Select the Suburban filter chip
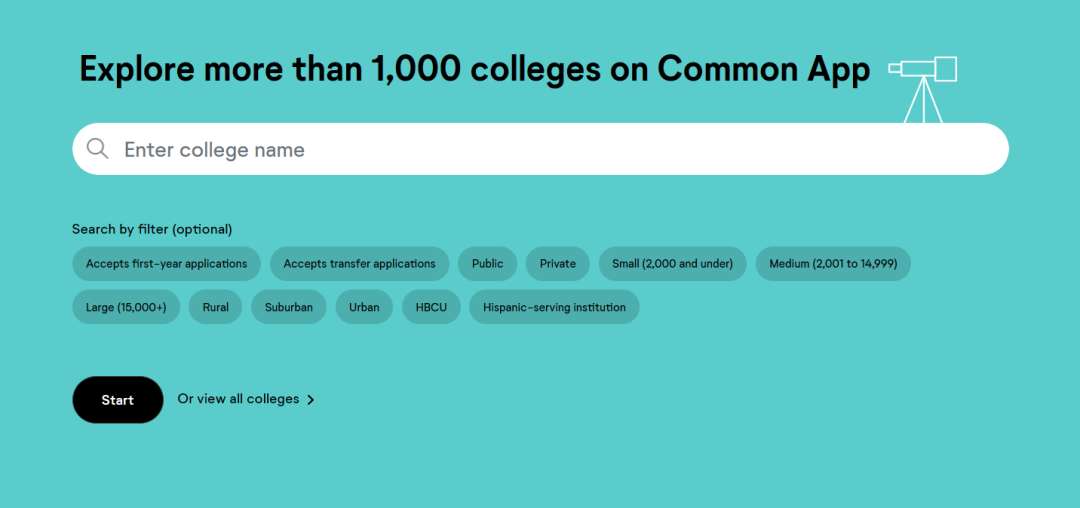Screen dimensions: 1080x508 [x=288, y=307]
